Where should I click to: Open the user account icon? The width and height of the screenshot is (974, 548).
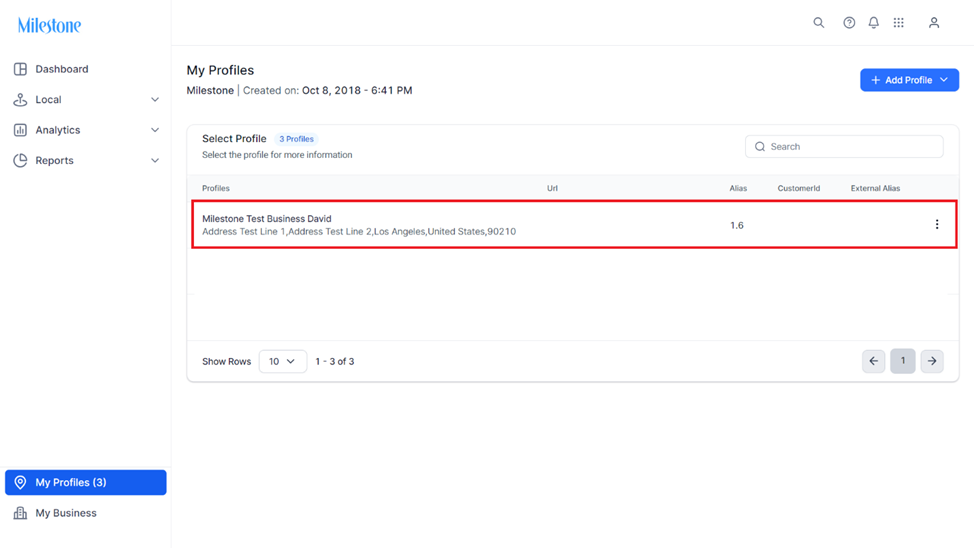[934, 23]
